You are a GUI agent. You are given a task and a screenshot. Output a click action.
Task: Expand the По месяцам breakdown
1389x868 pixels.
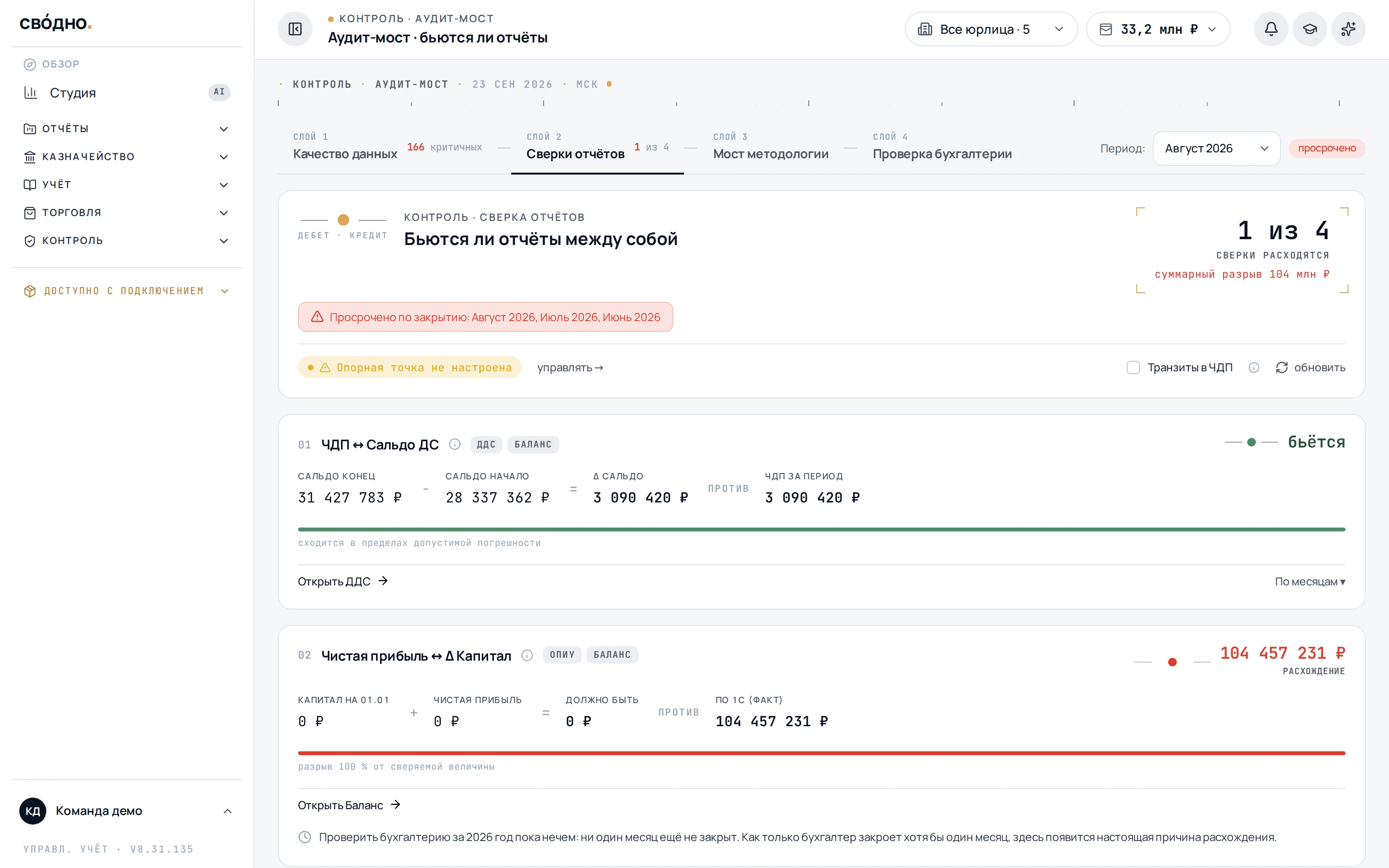click(x=1310, y=582)
